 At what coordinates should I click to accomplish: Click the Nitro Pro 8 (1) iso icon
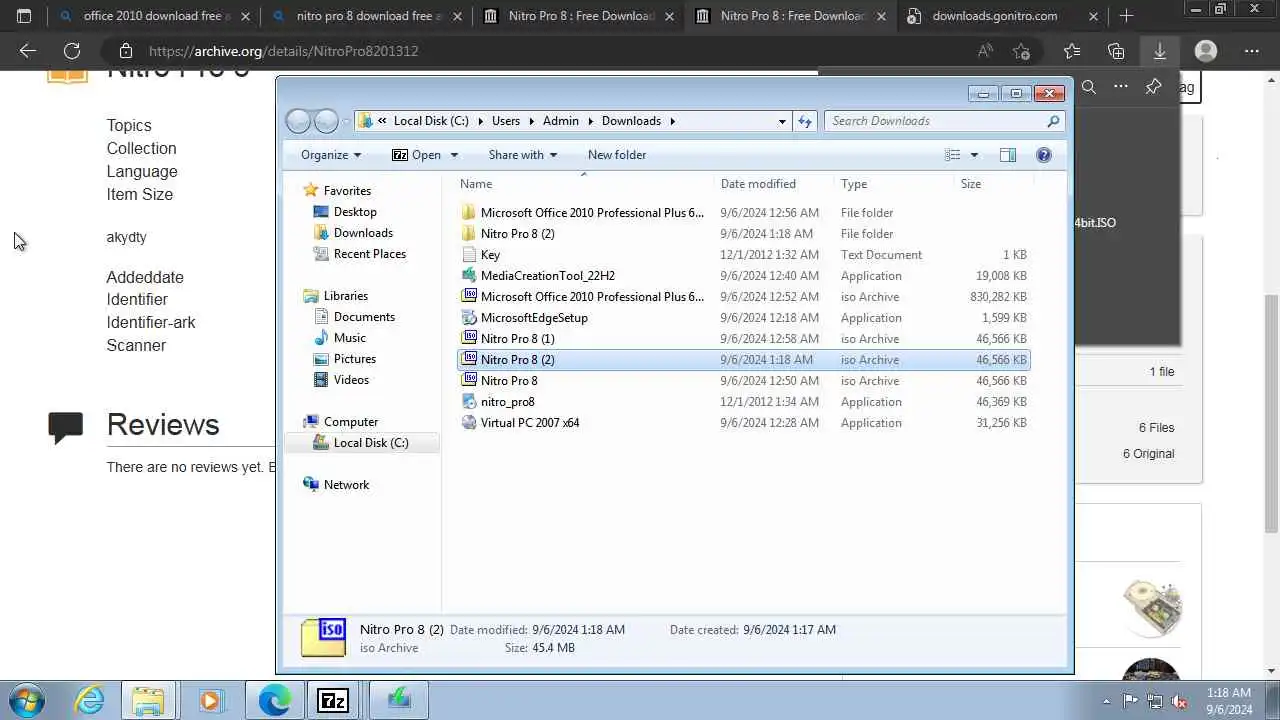469,338
